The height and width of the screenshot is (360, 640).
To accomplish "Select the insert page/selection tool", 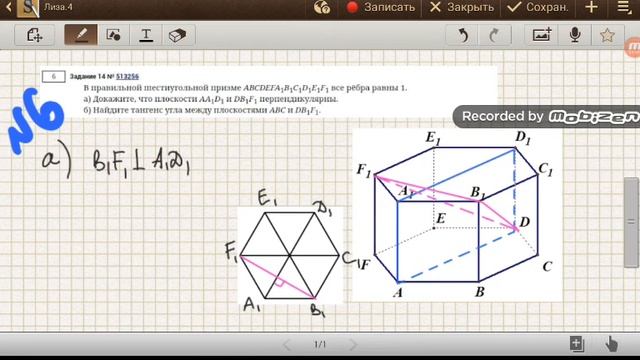I will coord(34,35).
